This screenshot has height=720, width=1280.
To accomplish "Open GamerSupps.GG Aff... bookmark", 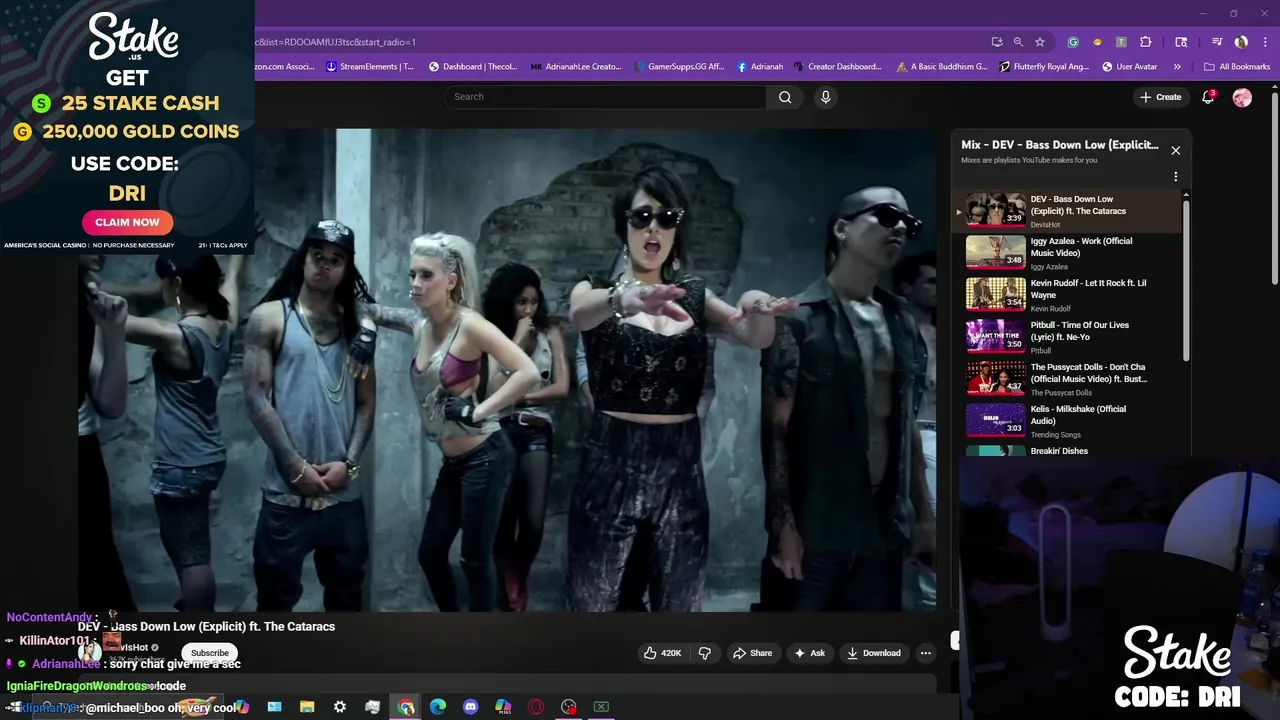I will pyautogui.click(x=679, y=67).
